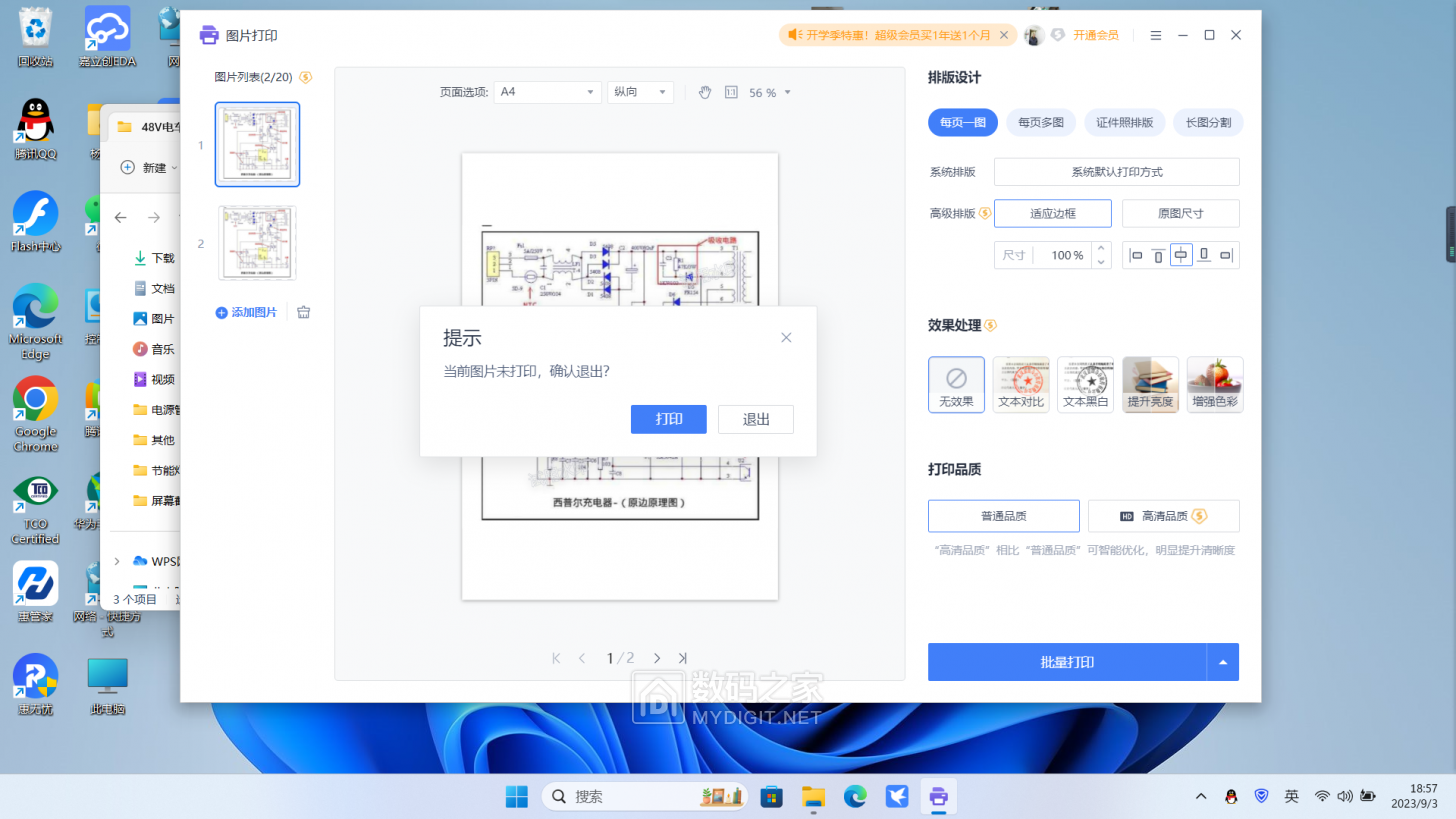This screenshot has height=819, width=1456.
Task: Show hidden tray icons chevron
Action: pos(1201,796)
